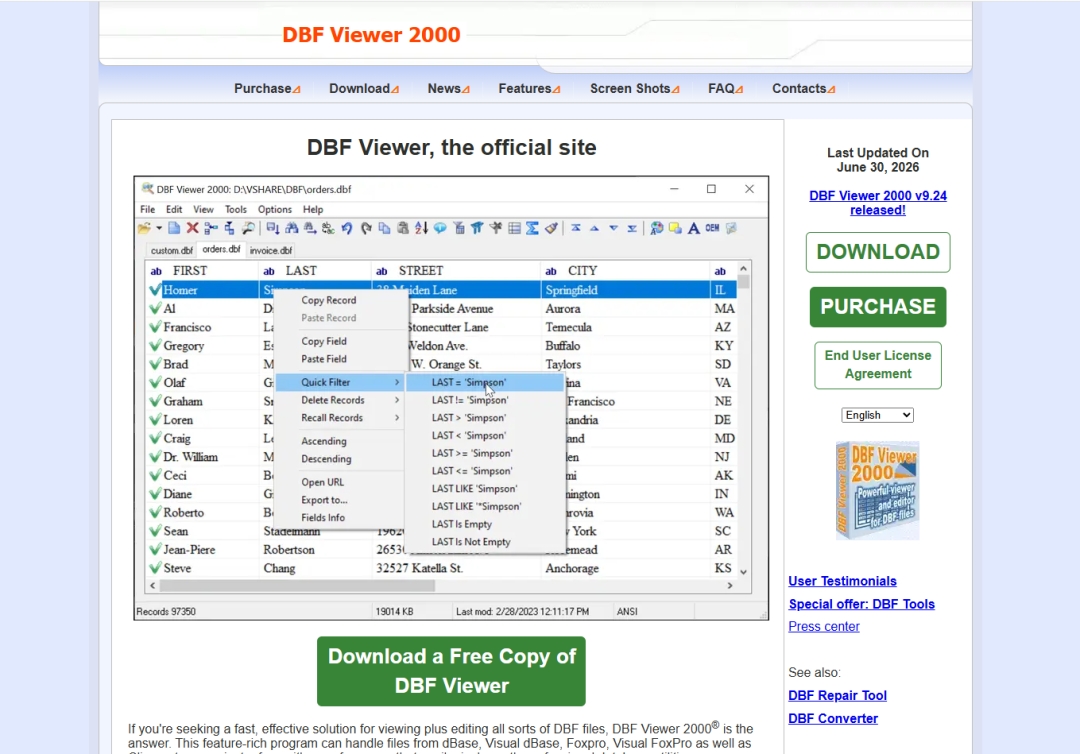Viewport: 1080px width, 754px height.
Task: Click the paintbrush toolbar icon
Action: tap(551, 228)
